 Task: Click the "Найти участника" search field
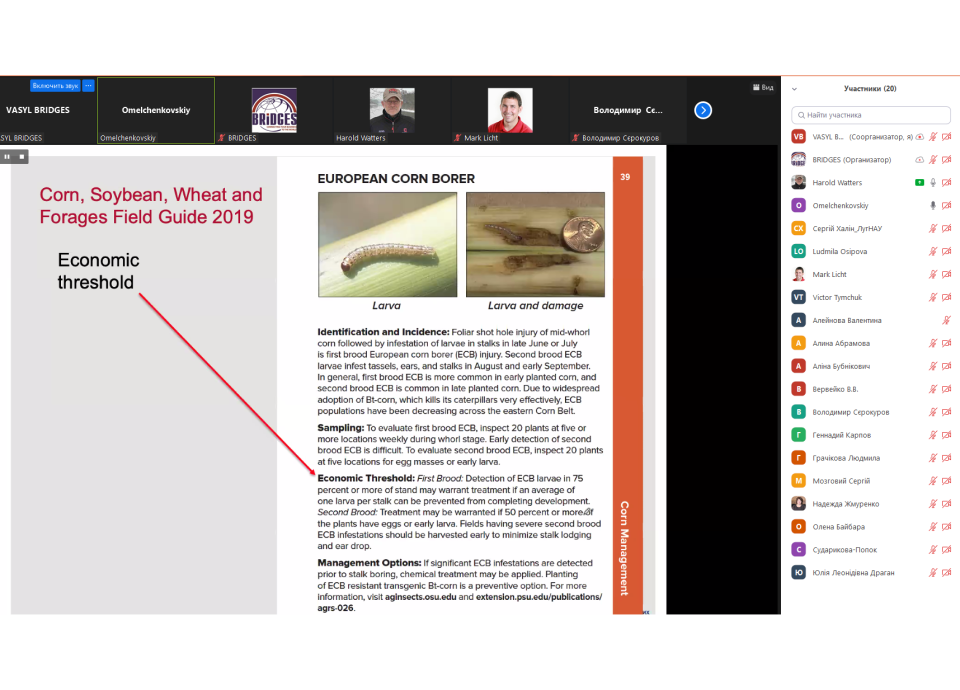[x=870, y=115]
